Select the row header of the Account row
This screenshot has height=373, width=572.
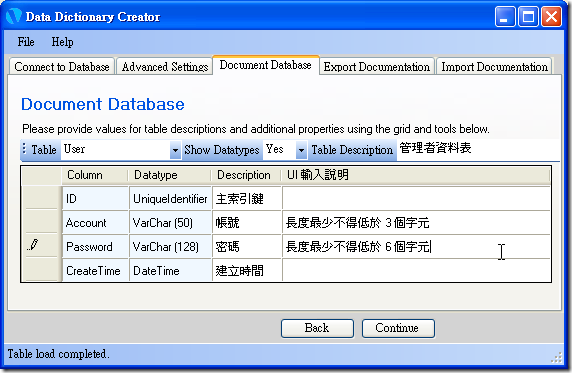[41, 222]
